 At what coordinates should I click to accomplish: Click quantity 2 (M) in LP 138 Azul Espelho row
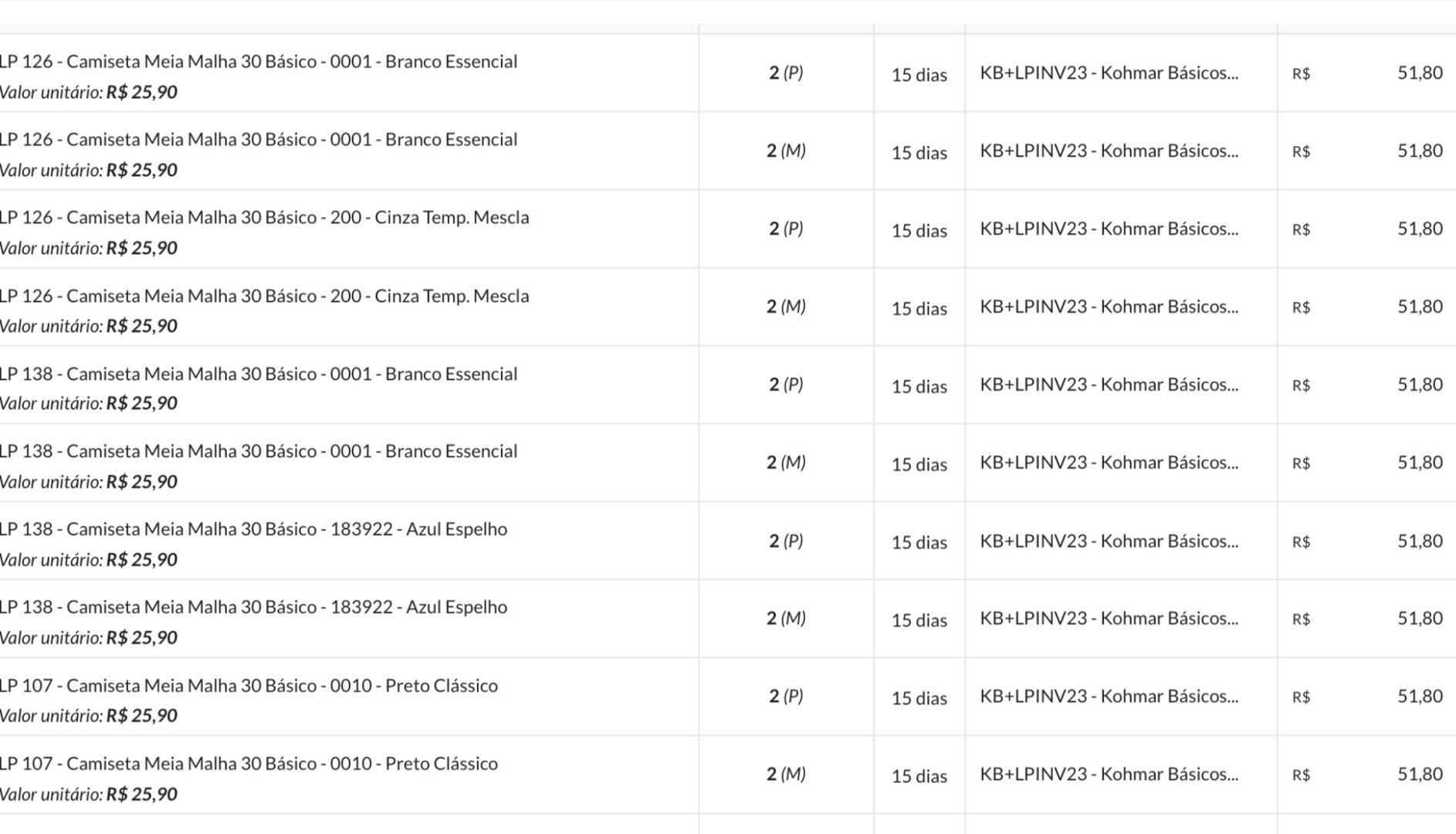point(786,619)
